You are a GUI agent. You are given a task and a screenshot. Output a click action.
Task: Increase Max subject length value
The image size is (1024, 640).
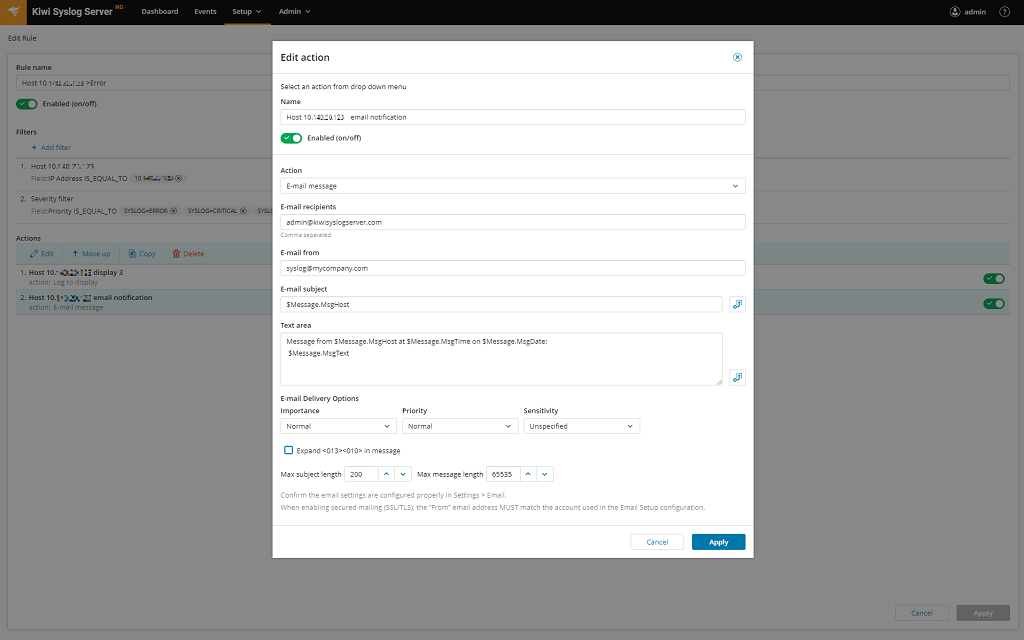tap(387, 474)
